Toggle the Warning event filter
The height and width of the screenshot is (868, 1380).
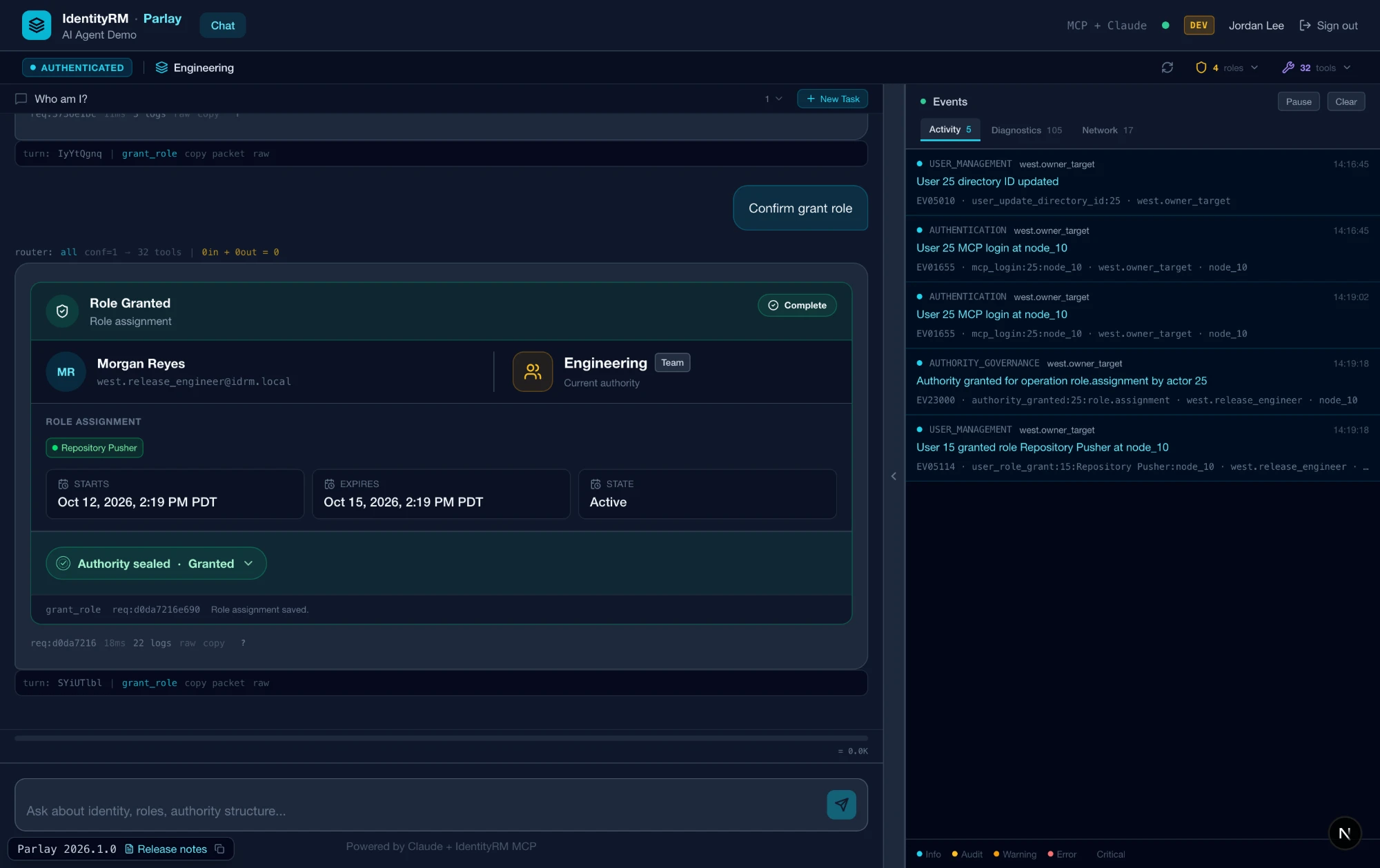pos(1015,854)
